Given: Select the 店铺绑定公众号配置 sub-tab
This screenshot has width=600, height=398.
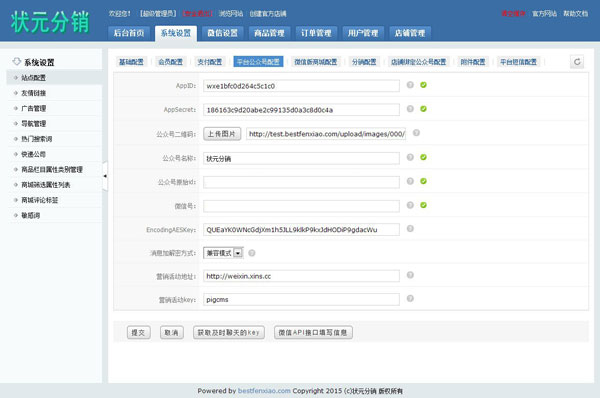Looking at the screenshot, I should [419, 62].
